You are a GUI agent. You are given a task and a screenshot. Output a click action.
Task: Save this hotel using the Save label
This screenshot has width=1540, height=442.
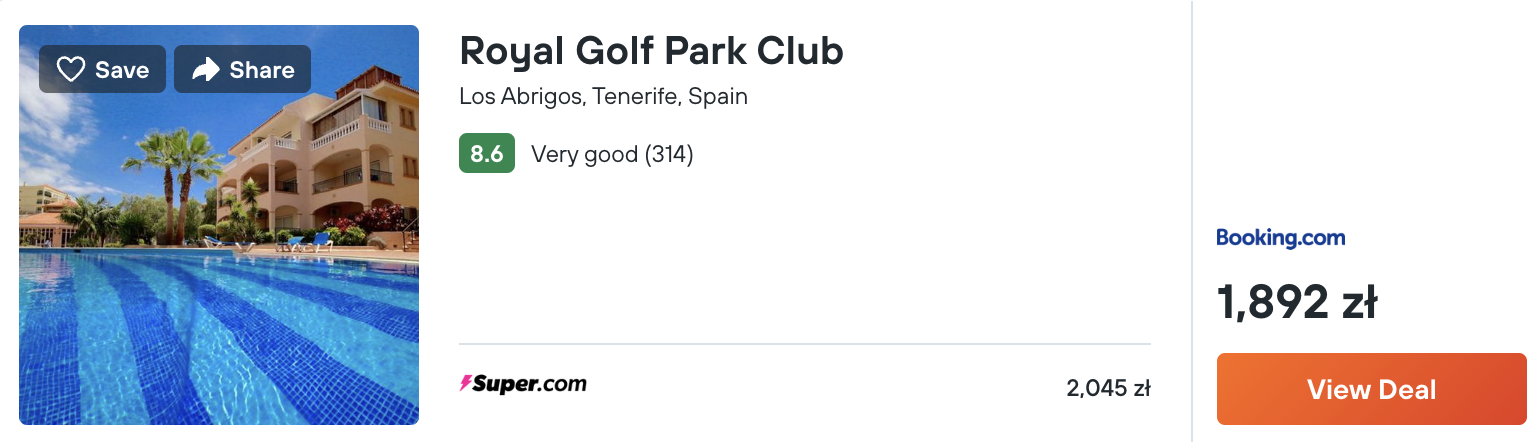point(122,70)
